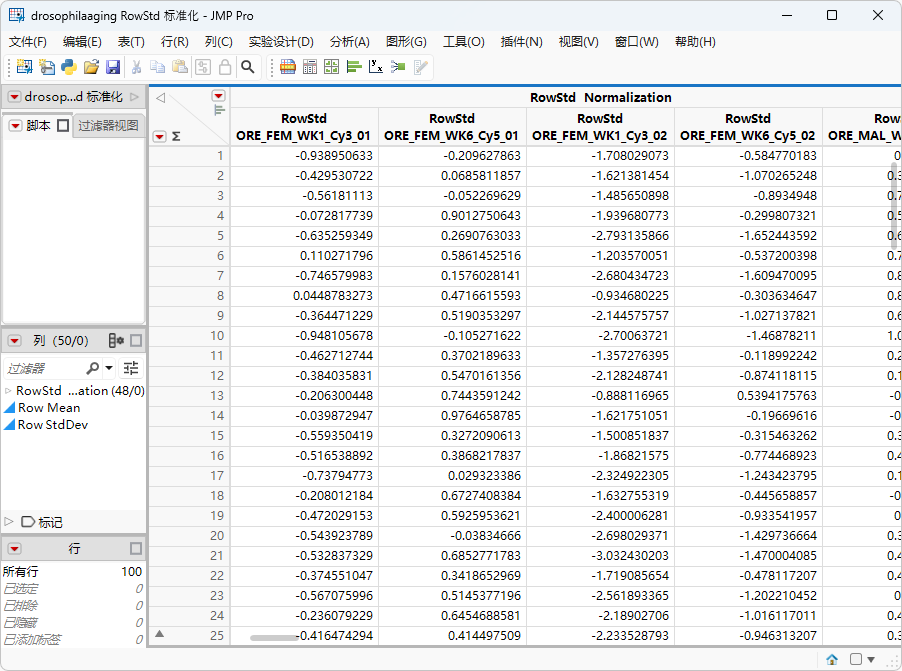
Task: Click the column properties icon next to column list
Action: click(x=116, y=341)
